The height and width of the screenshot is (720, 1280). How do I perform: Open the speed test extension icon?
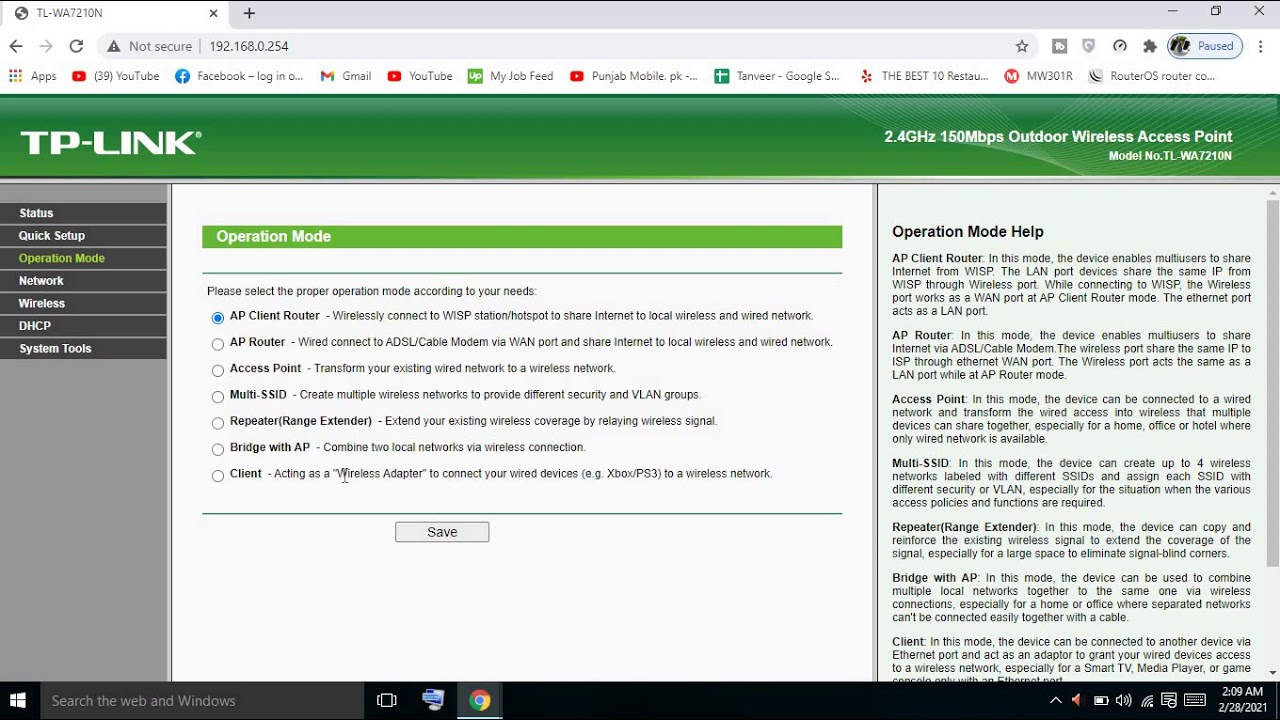1120,46
